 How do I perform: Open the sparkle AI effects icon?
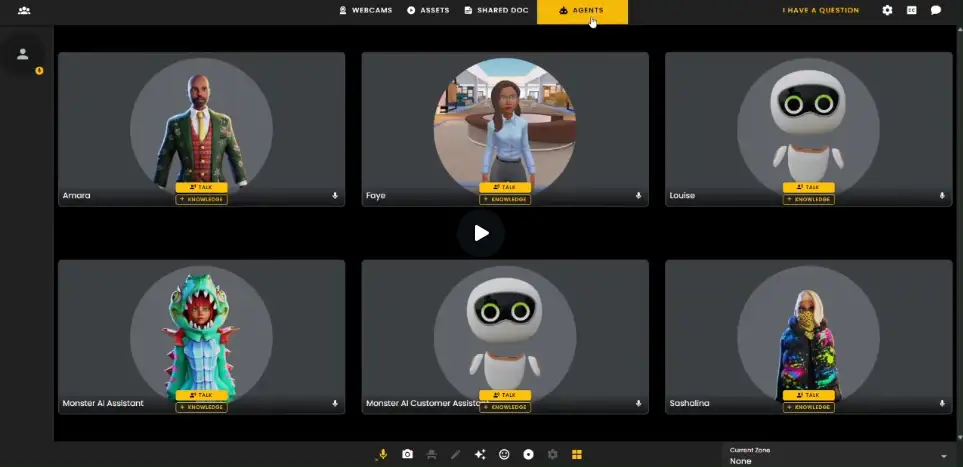tap(480, 454)
